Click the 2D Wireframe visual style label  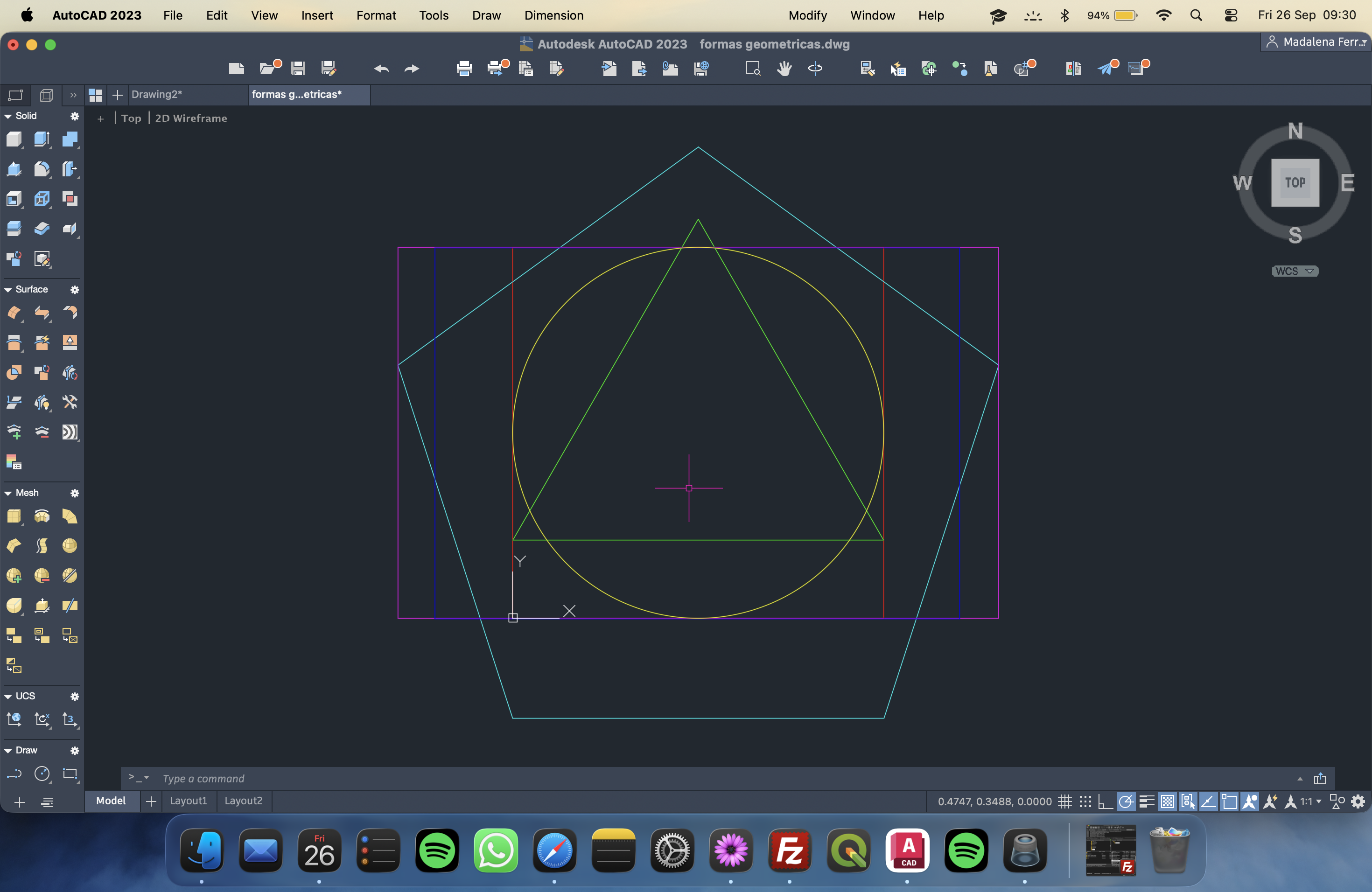coord(191,118)
